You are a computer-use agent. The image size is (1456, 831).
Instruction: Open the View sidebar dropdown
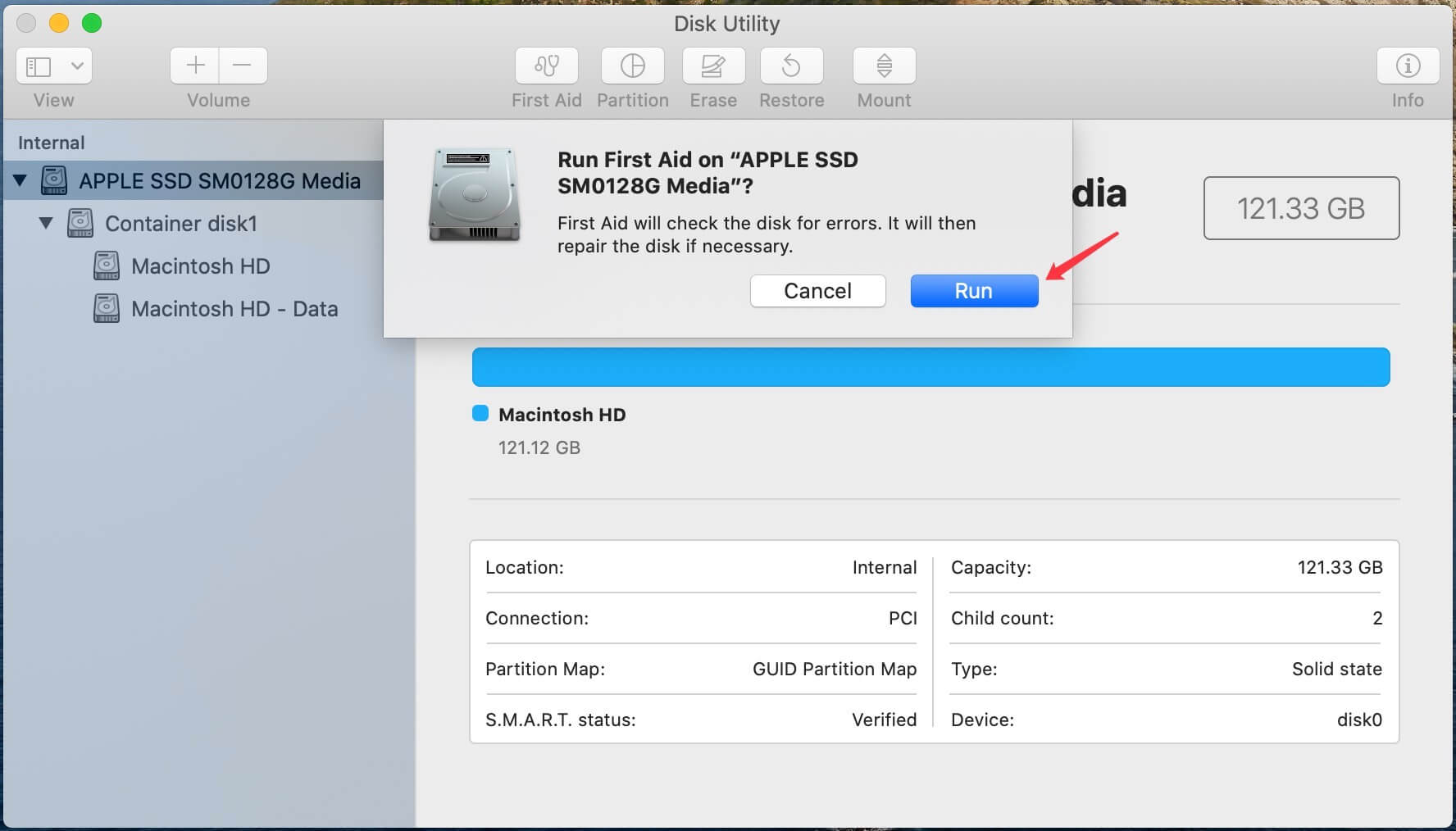[54, 66]
